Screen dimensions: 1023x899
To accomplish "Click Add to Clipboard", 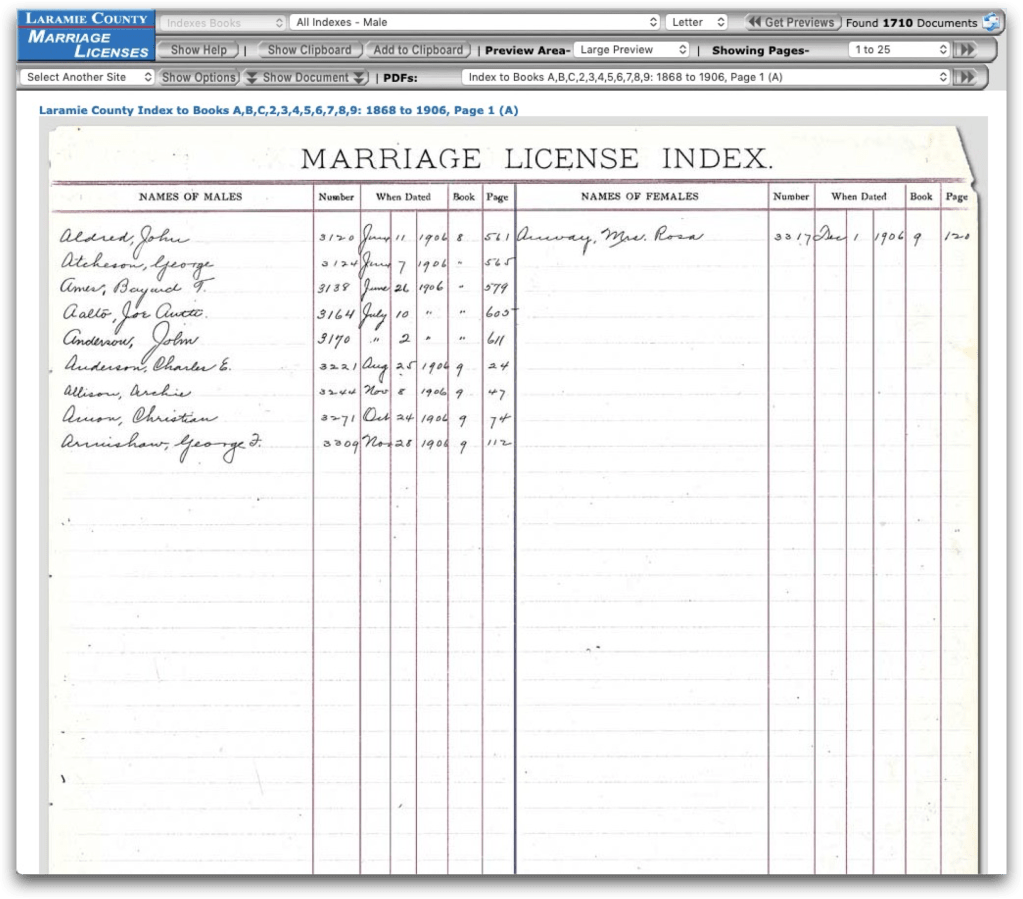I will pos(418,49).
